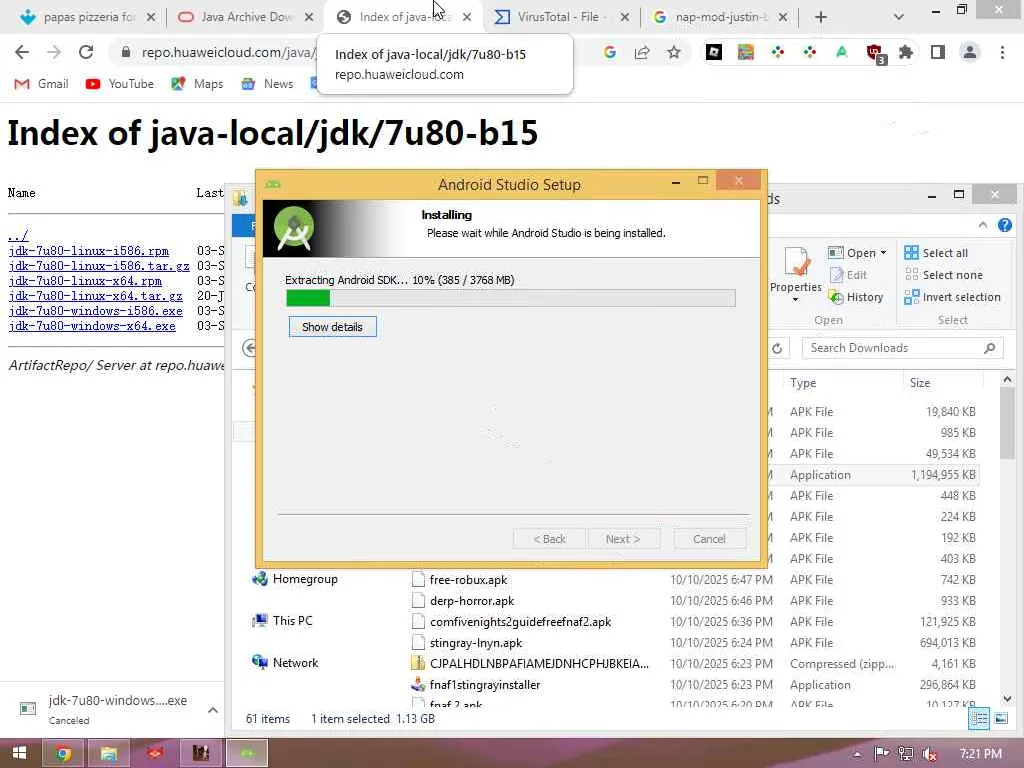The height and width of the screenshot is (768, 1024).
Task: Open the Google icon in address bar
Action: tap(610, 52)
